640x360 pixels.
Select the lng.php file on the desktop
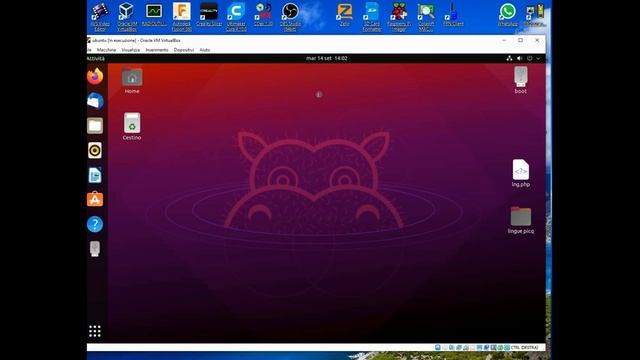tap(521, 173)
